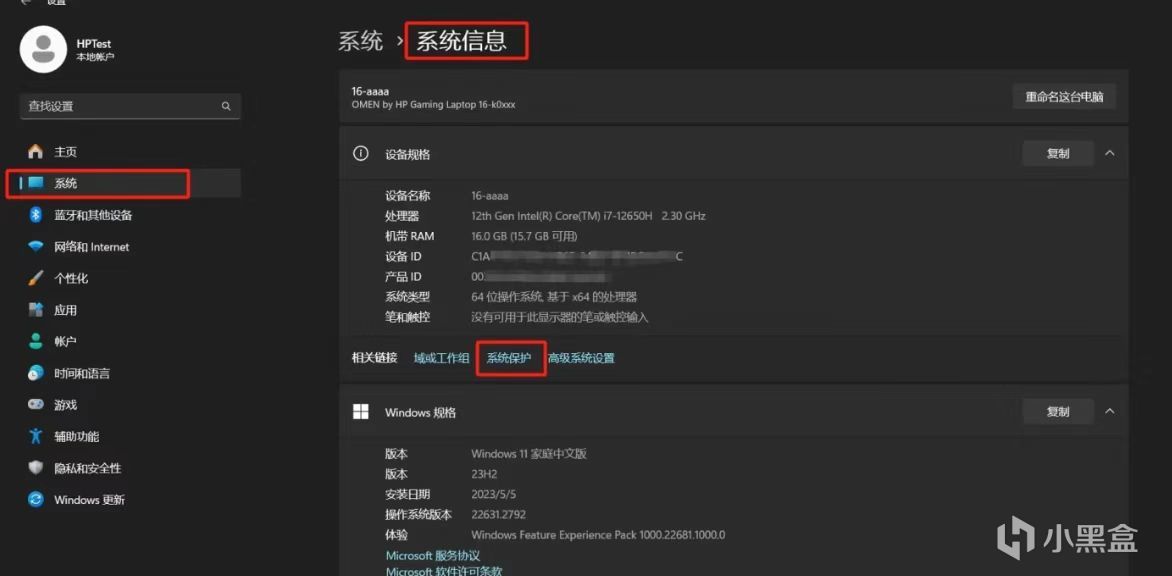Image resolution: width=1172 pixels, height=576 pixels.
Task: Click the Wi-Fi icon for 网络和 Internet
Action: pos(35,247)
